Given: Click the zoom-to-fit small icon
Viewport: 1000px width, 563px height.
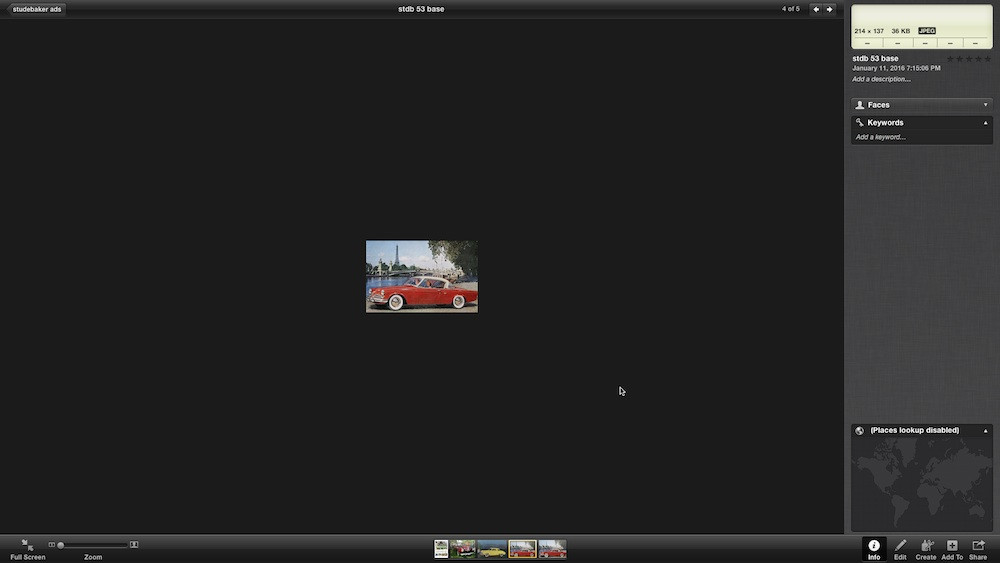Looking at the screenshot, I should [x=52, y=545].
